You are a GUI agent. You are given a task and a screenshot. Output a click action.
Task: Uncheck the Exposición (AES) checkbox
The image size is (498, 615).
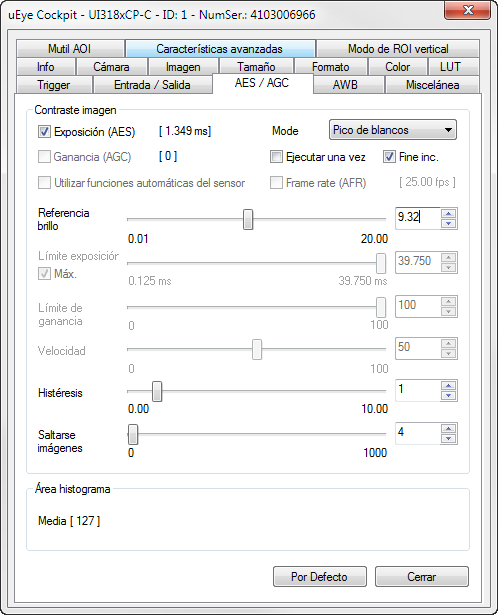[44, 131]
